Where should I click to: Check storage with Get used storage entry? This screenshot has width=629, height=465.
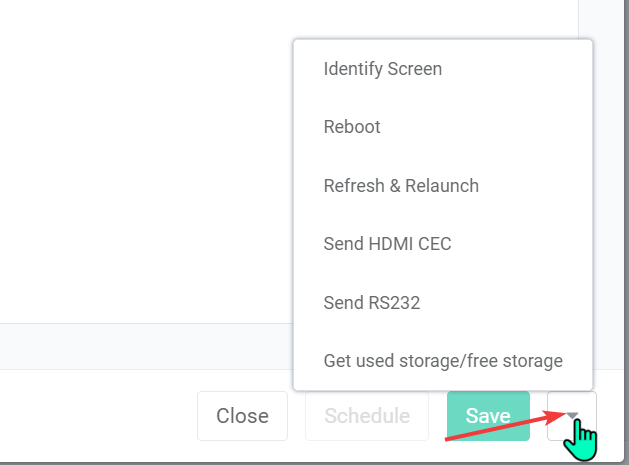click(x=443, y=361)
